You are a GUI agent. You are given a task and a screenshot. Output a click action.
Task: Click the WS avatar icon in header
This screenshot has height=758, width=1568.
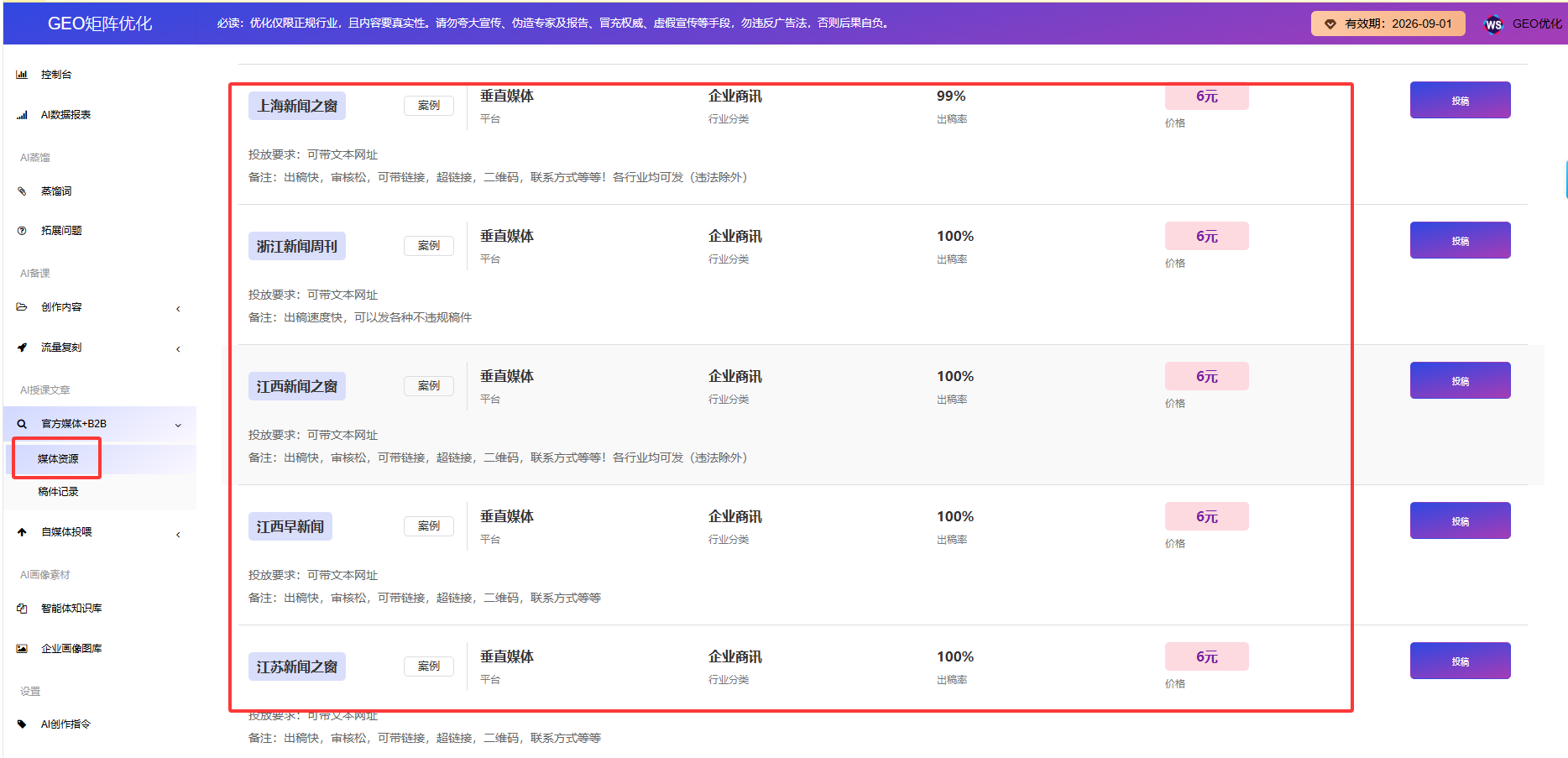[x=1493, y=24]
